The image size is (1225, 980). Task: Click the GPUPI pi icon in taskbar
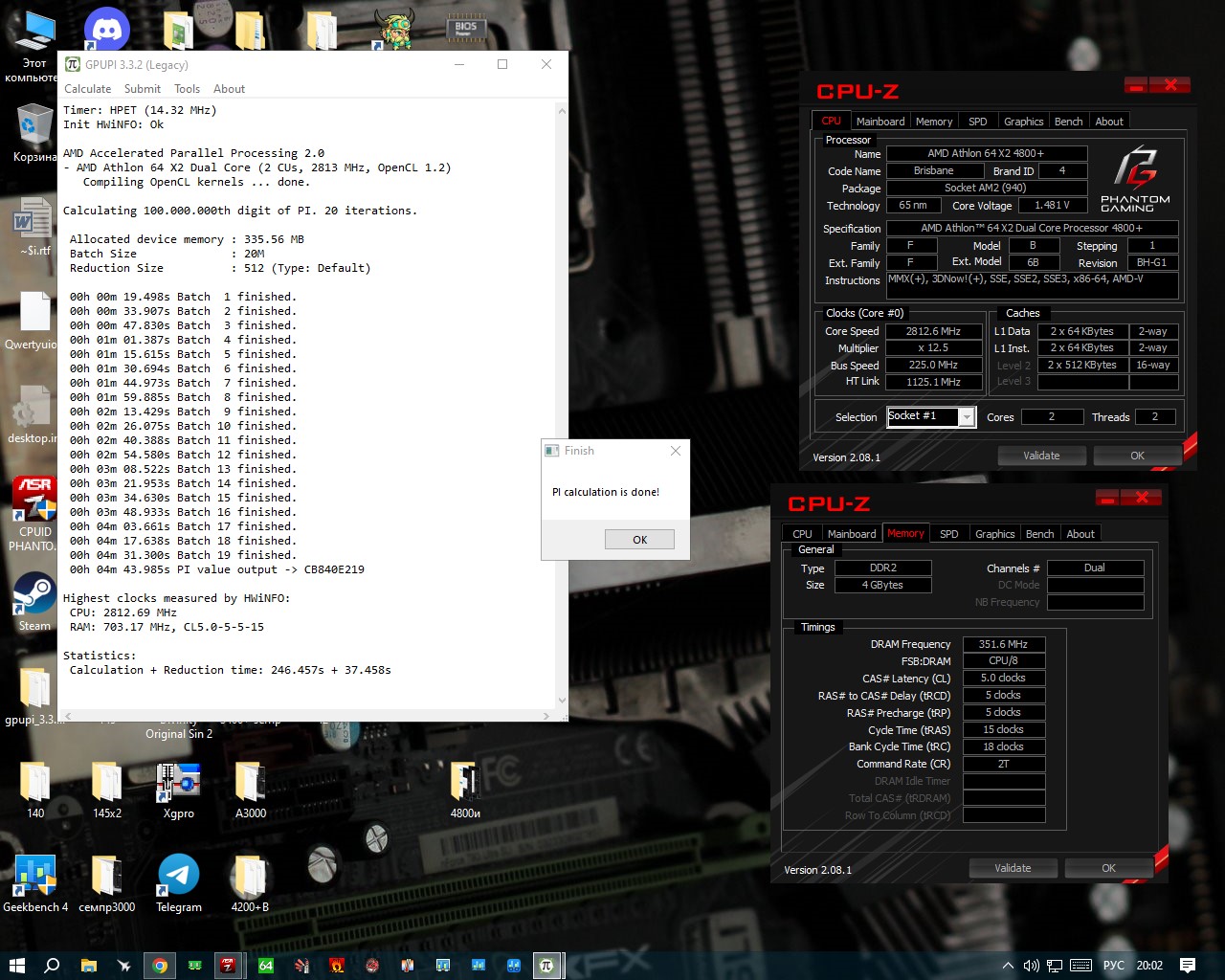pos(546,965)
